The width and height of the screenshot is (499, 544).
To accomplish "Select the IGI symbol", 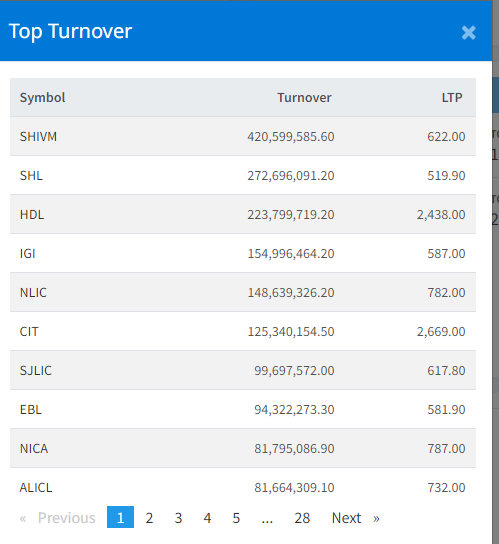I will click(x=27, y=254).
